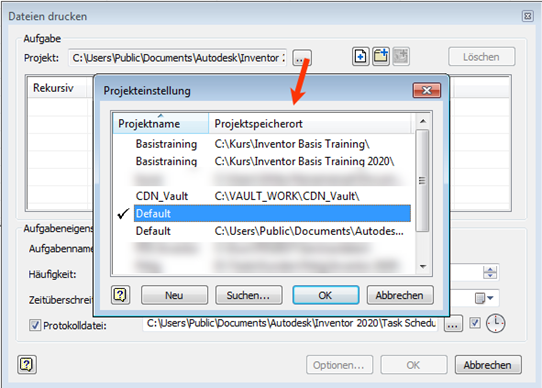Click the Suchen... button
This screenshot has height=388, width=542.
[249, 295]
